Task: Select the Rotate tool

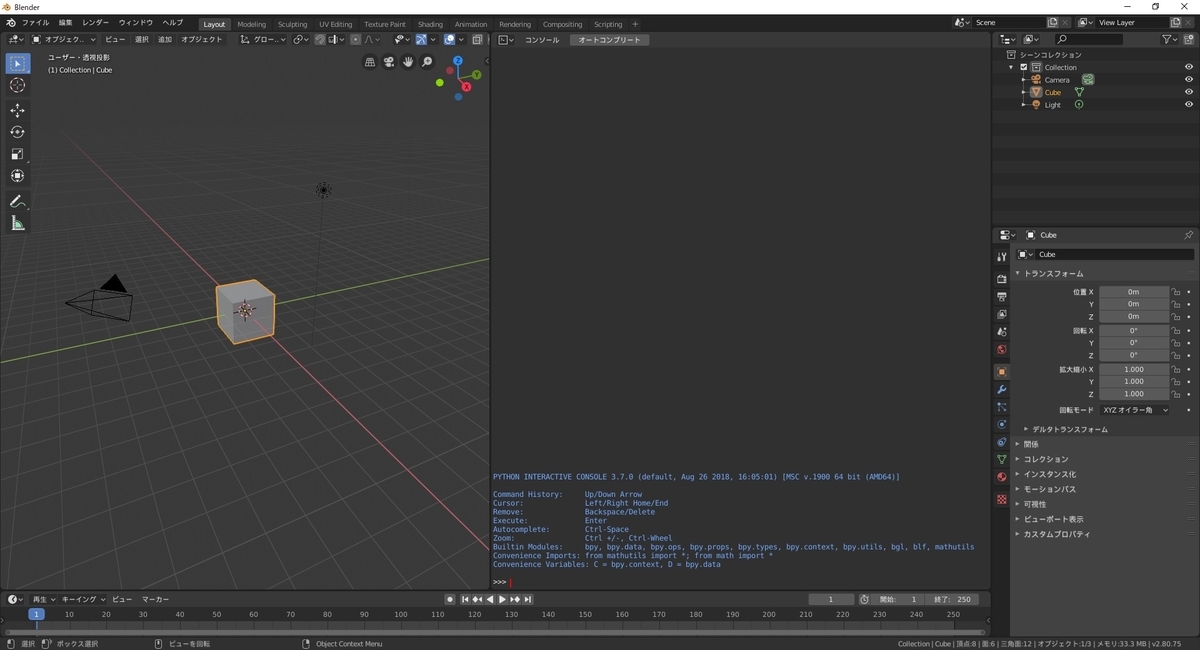Action: [17, 131]
